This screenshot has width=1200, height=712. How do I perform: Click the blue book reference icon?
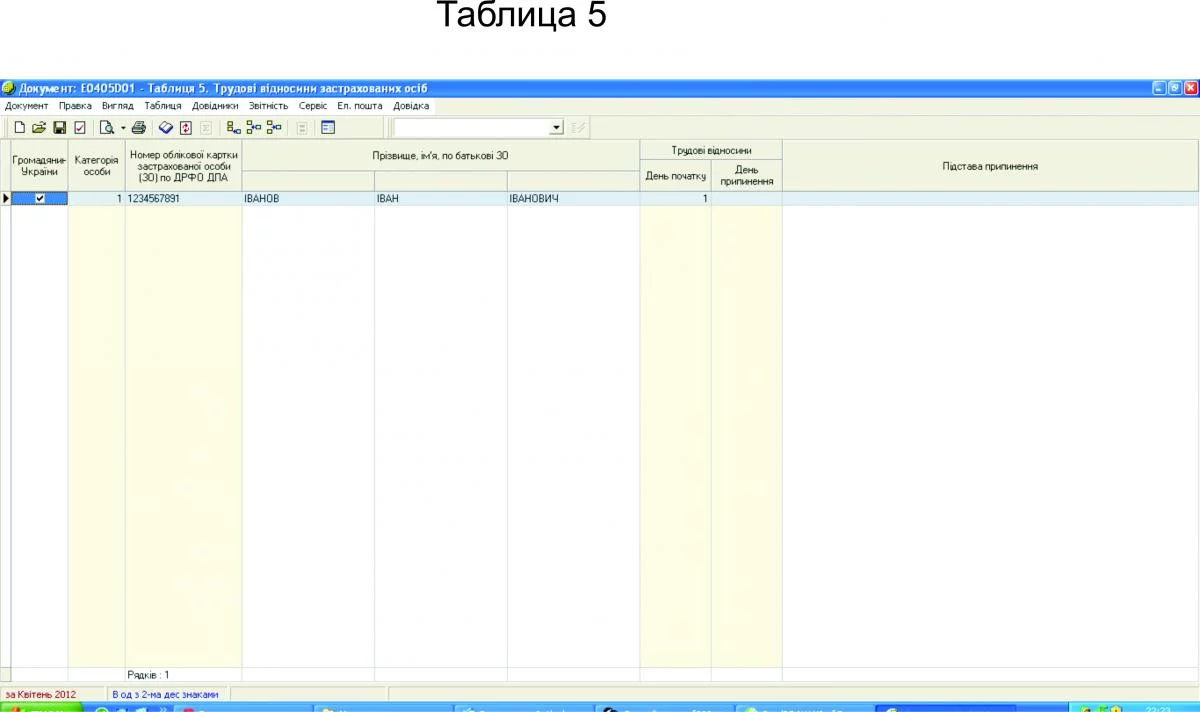[x=166, y=128]
